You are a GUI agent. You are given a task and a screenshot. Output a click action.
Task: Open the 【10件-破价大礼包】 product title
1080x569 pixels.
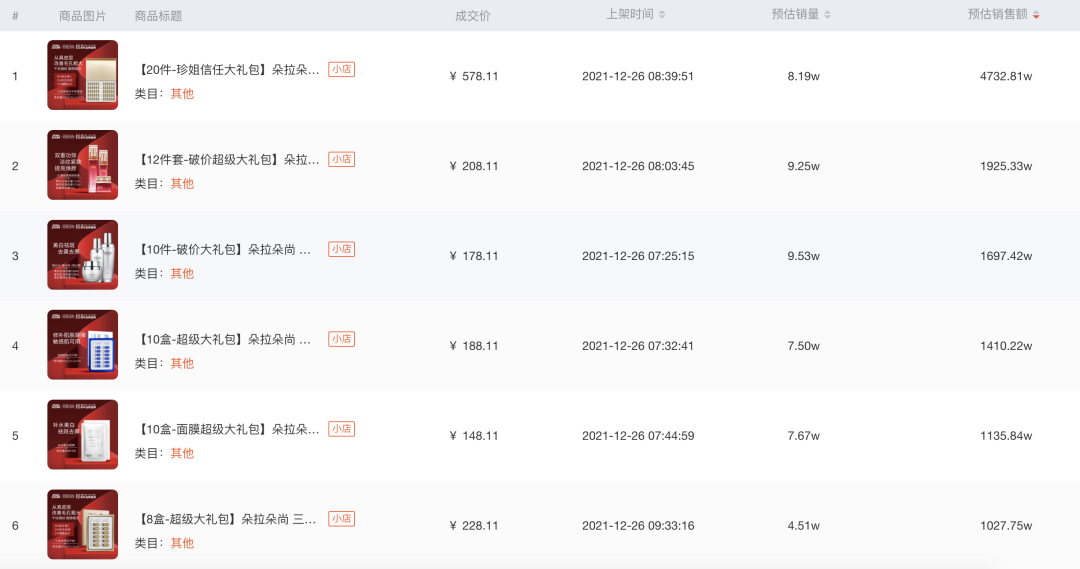click(x=223, y=249)
